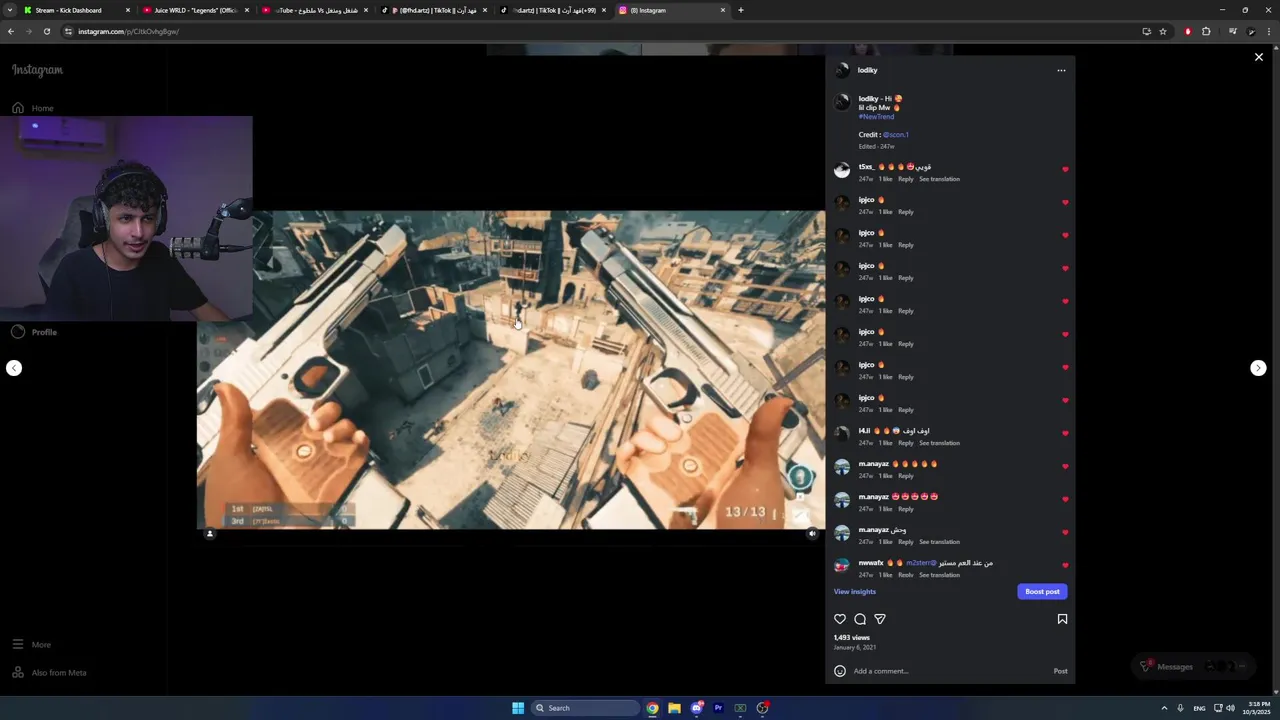Open Premiere Pro from the taskbar

pos(718,708)
